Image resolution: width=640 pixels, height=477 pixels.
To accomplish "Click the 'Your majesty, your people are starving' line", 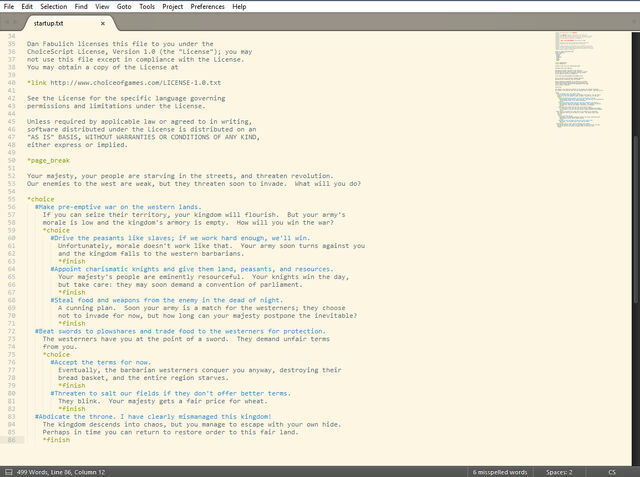I will coord(180,176).
